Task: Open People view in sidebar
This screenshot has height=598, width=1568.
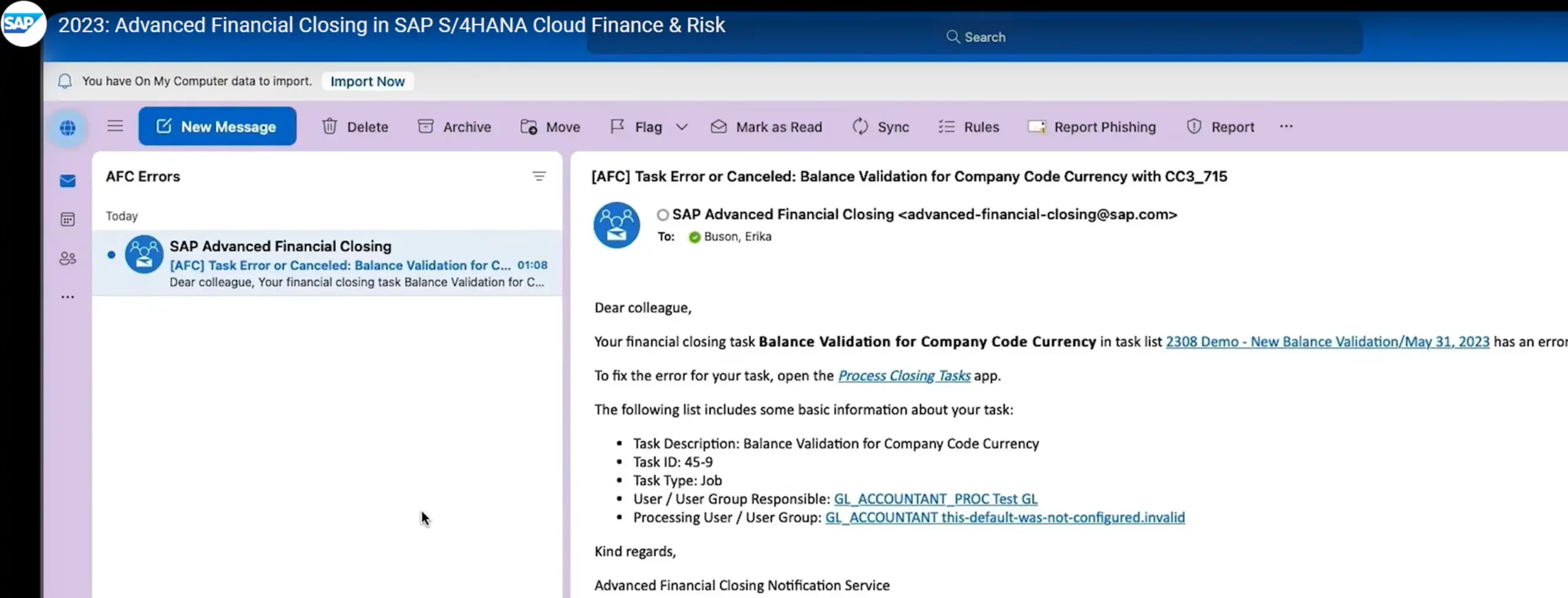Action: pyautogui.click(x=67, y=259)
